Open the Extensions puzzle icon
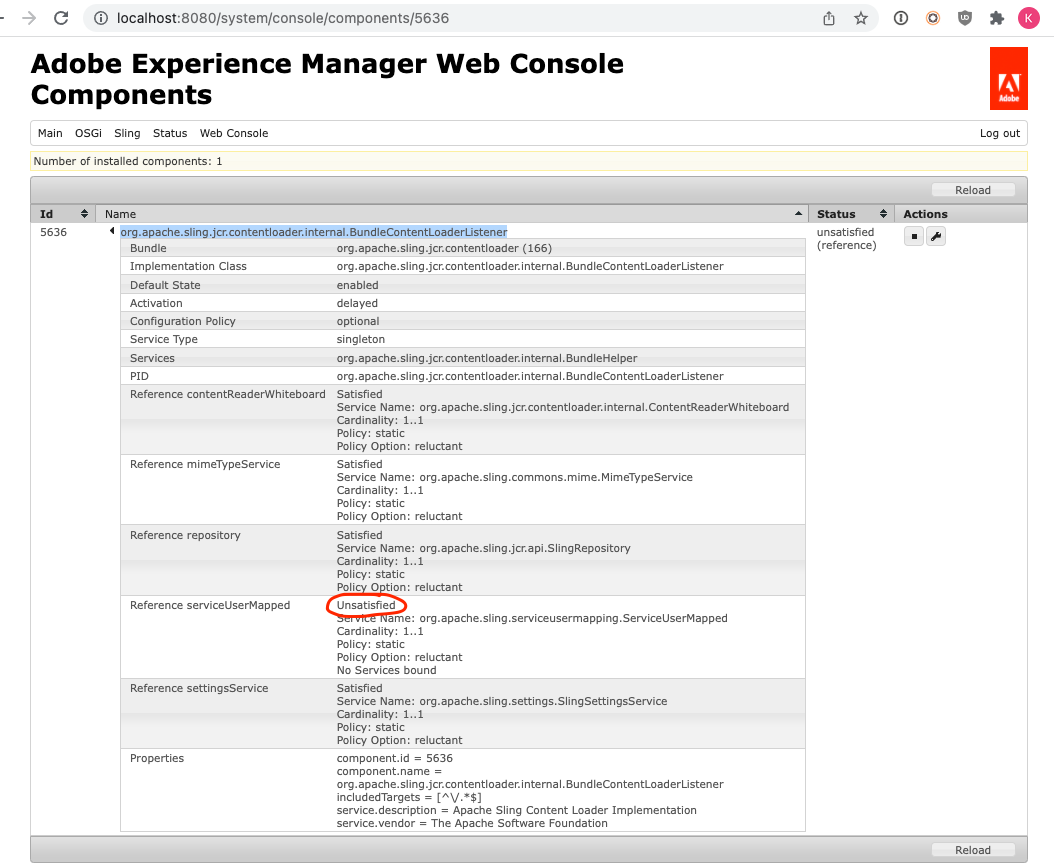Screen dimensions: 1054x864 coord(997,18)
